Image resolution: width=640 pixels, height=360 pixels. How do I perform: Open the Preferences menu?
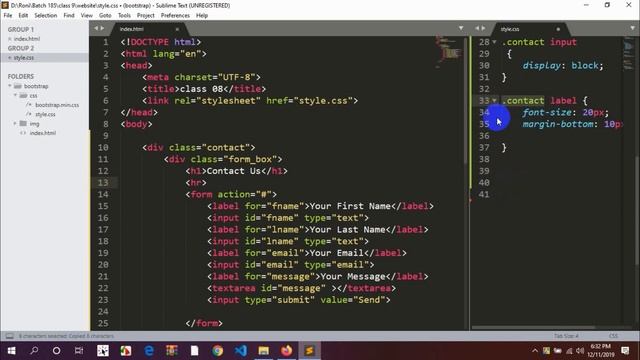coord(175,16)
